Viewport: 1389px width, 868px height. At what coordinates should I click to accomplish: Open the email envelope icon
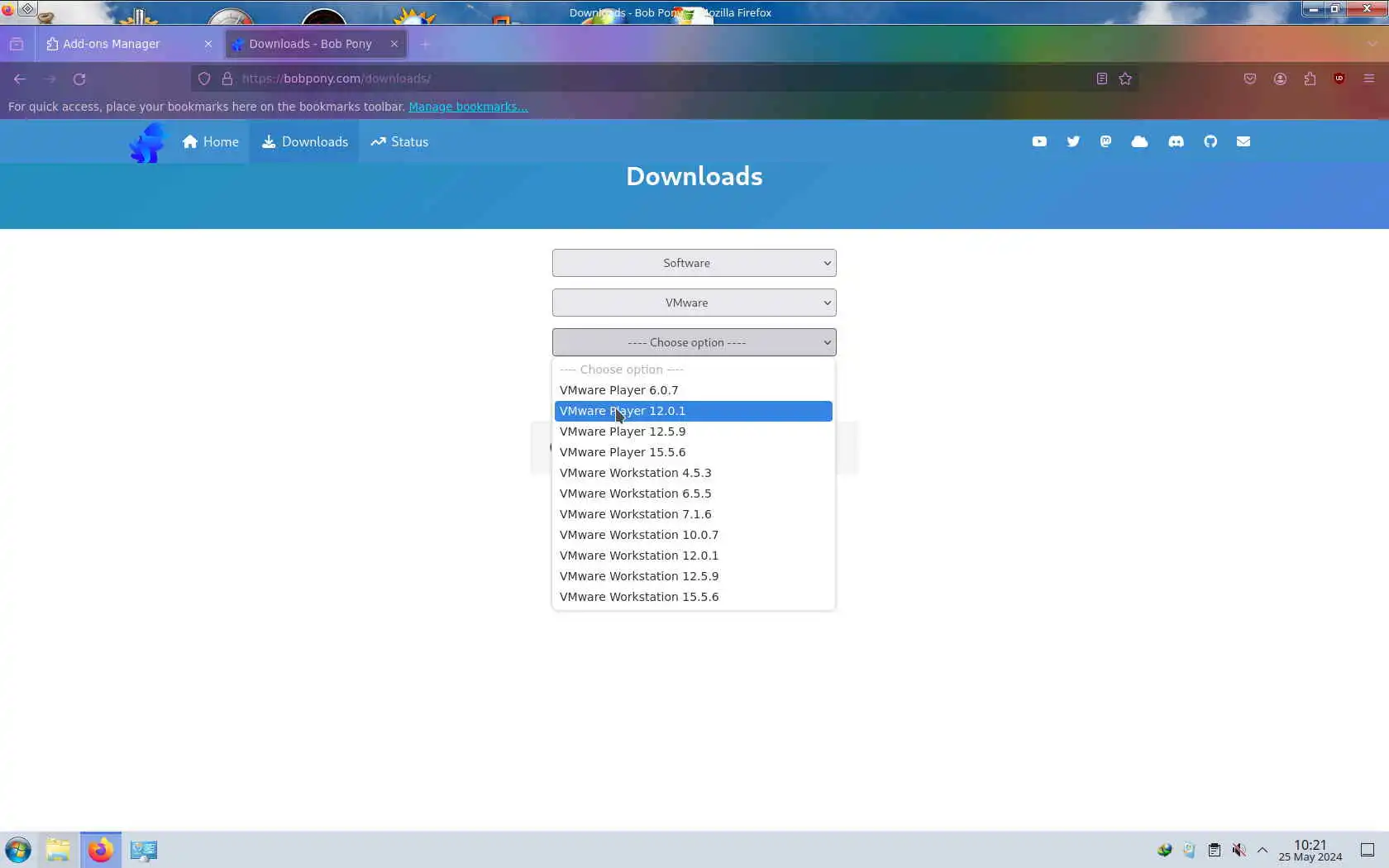(1243, 141)
